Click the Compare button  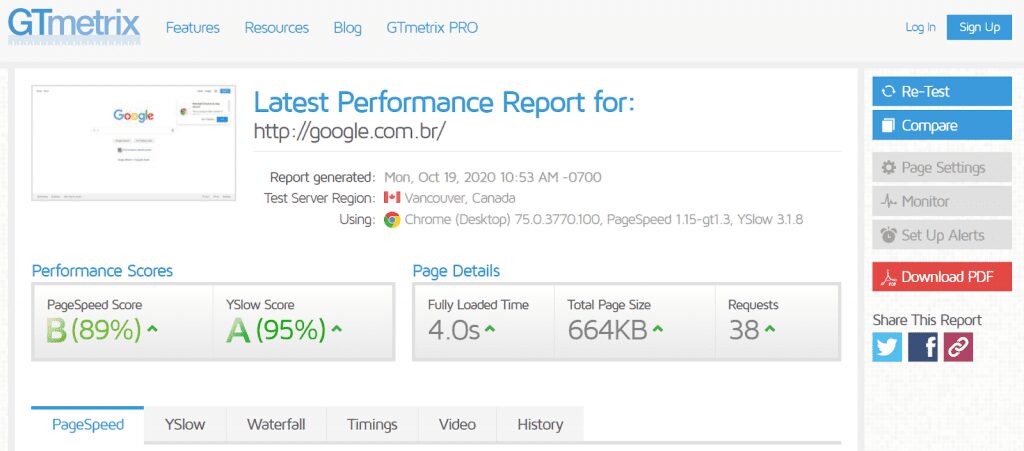tap(942, 126)
